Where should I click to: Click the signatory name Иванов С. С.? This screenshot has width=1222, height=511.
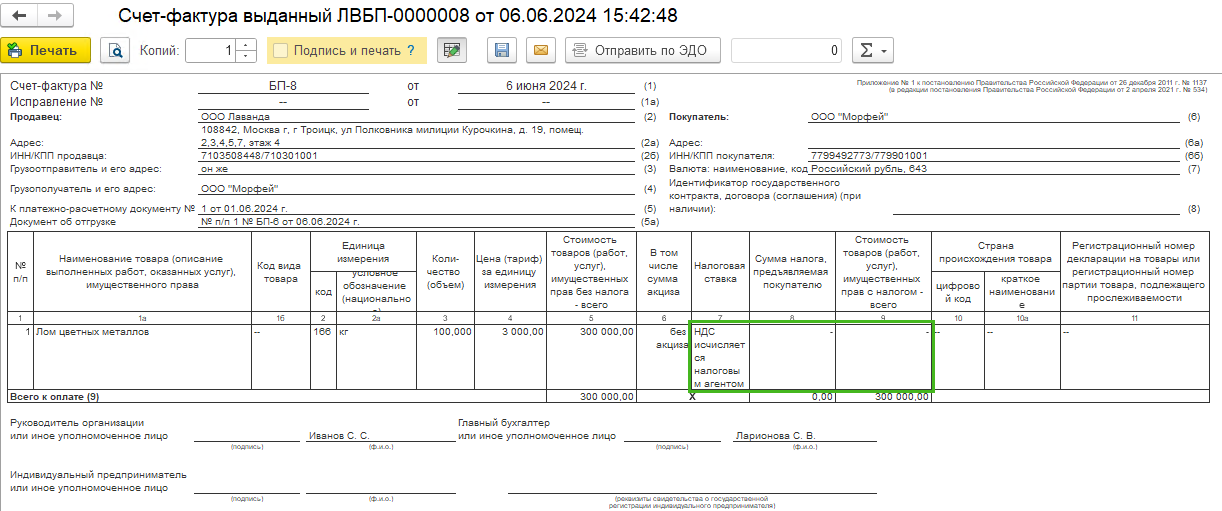coord(339,436)
